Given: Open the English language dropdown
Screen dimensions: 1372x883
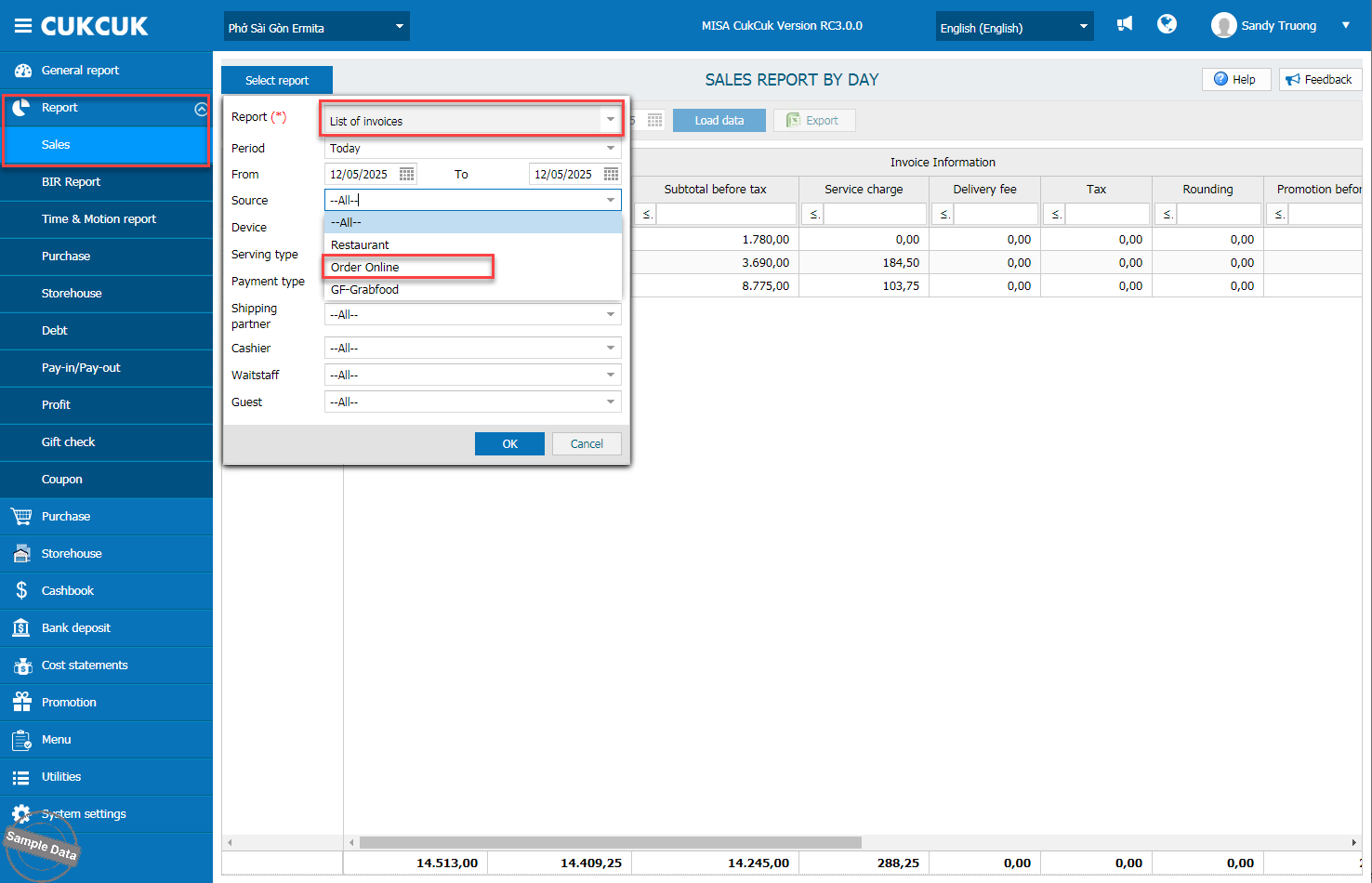Looking at the screenshot, I should (1014, 27).
